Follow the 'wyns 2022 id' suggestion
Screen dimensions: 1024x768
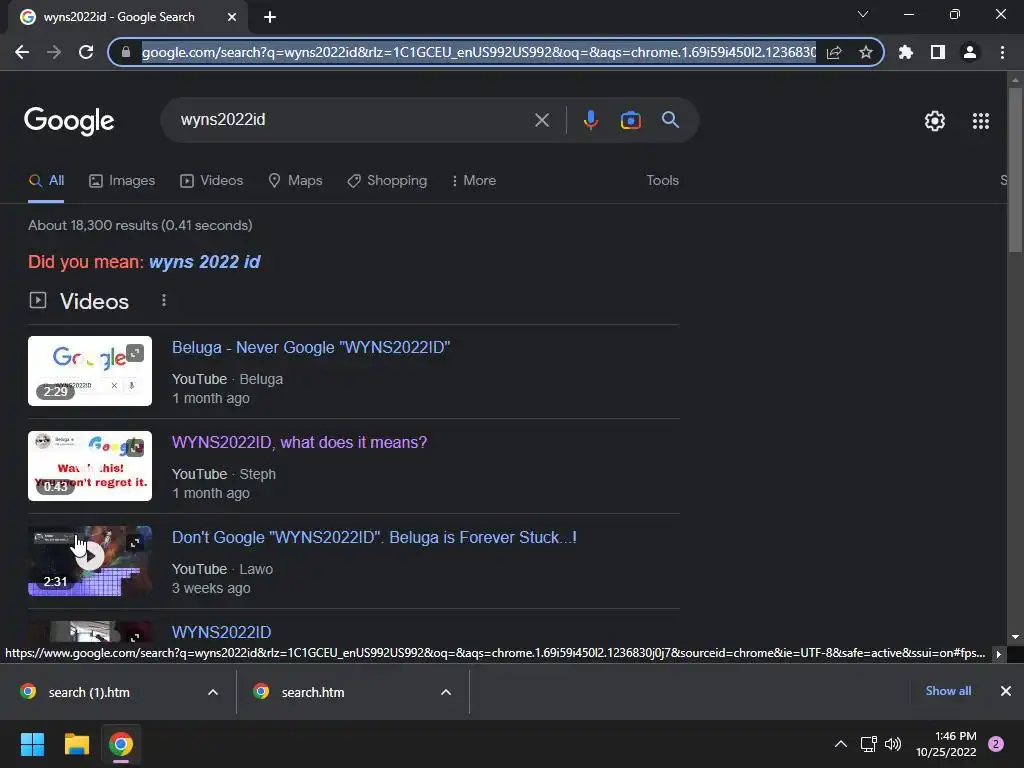pos(204,262)
